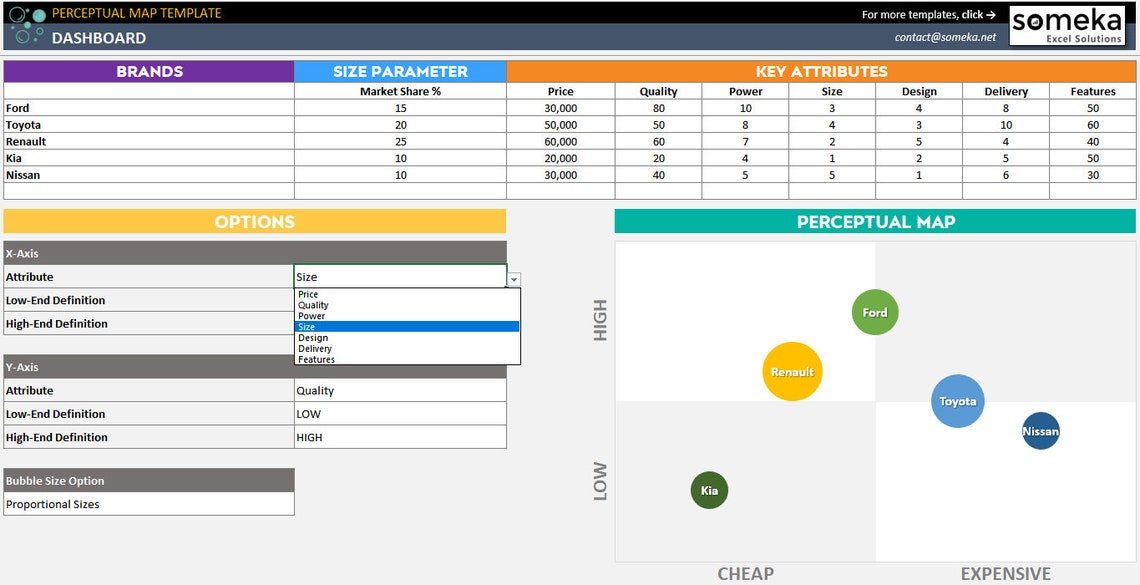This screenshot has height=585, width=1140.
Task: Select the Y-Axis Attribute cell showing Quality
Action: (398, 390)
